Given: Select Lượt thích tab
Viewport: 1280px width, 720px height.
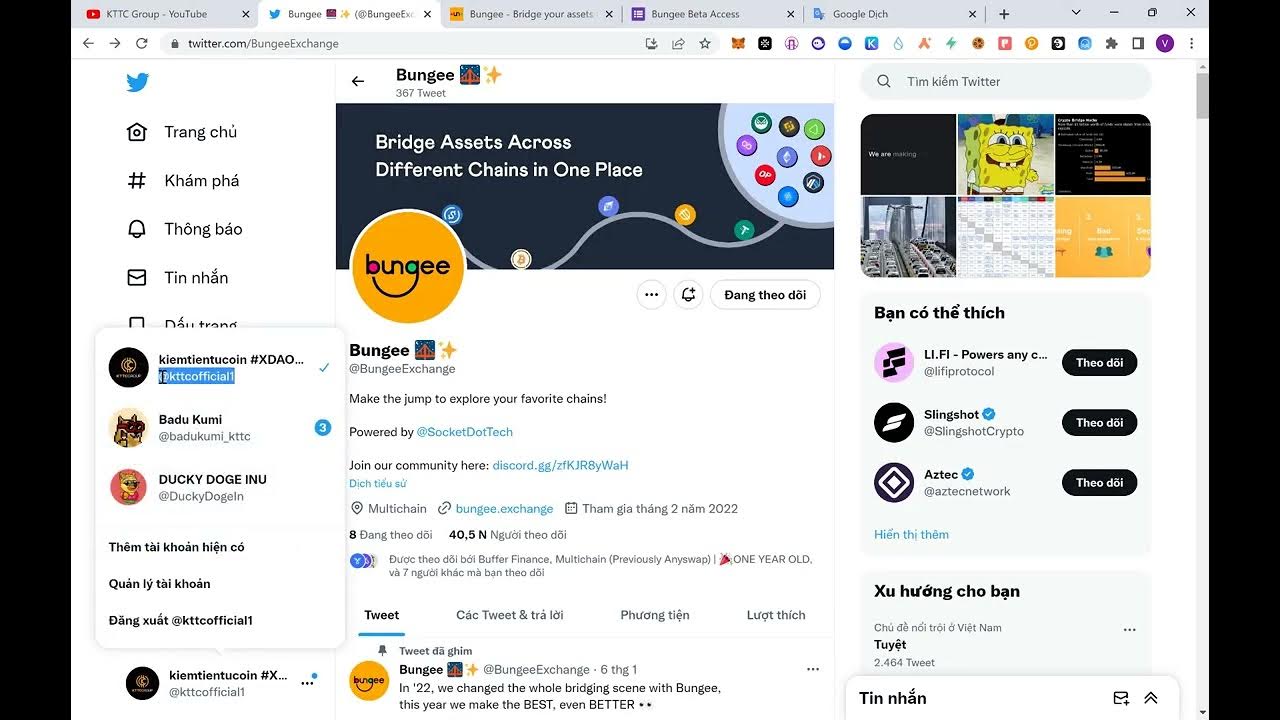Looking at the screenshot, I should point(776,615).
